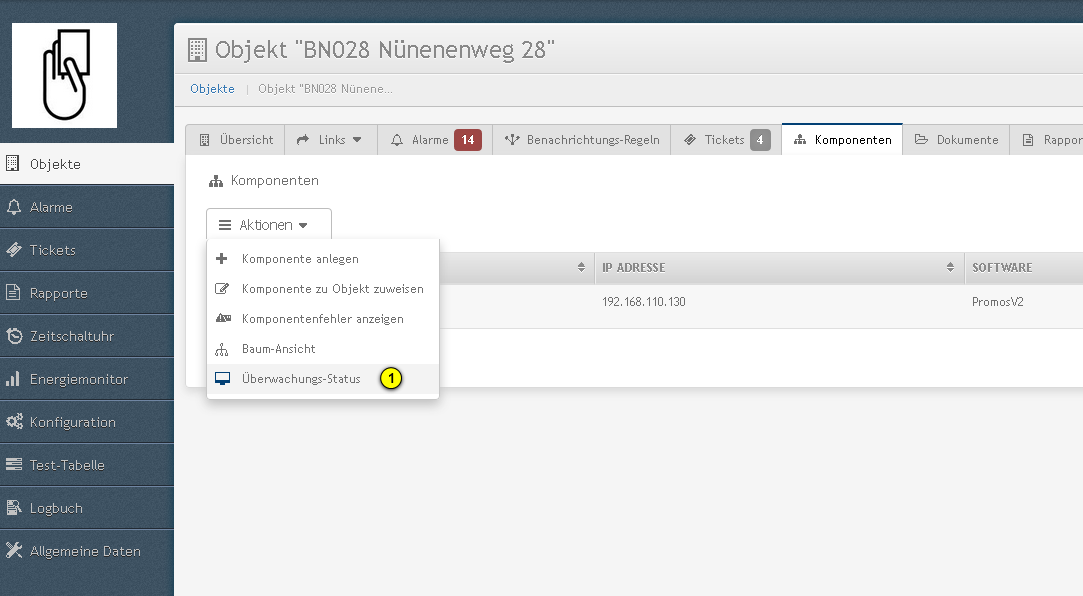Click the ticket icon on Tickets tab
Screen dimensions: 1083x596
point(689,140)
